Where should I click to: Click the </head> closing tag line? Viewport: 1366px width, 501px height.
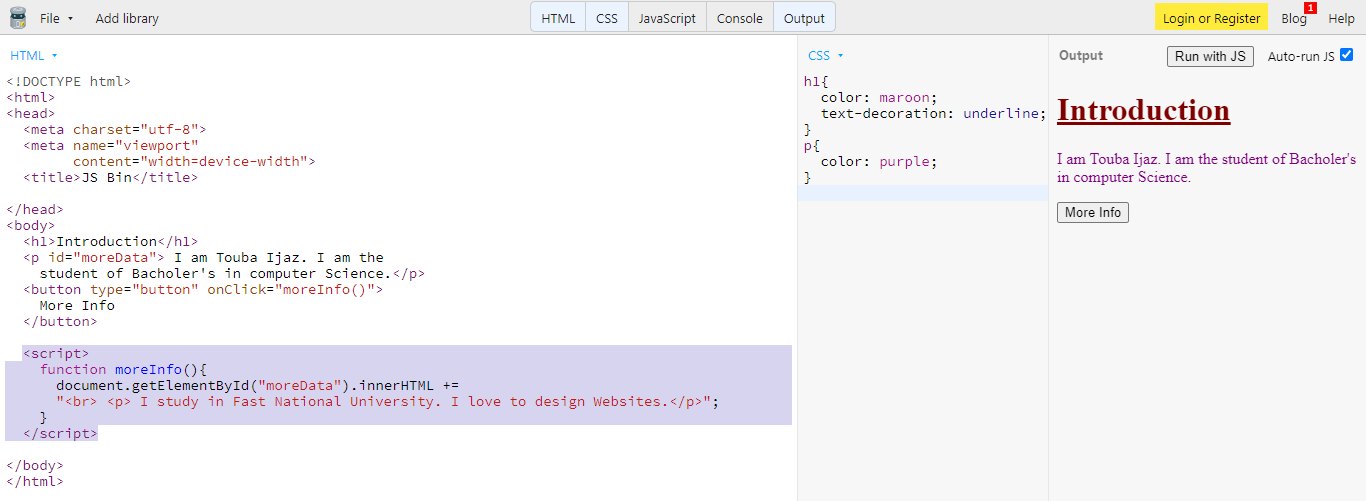pos(35,209)
